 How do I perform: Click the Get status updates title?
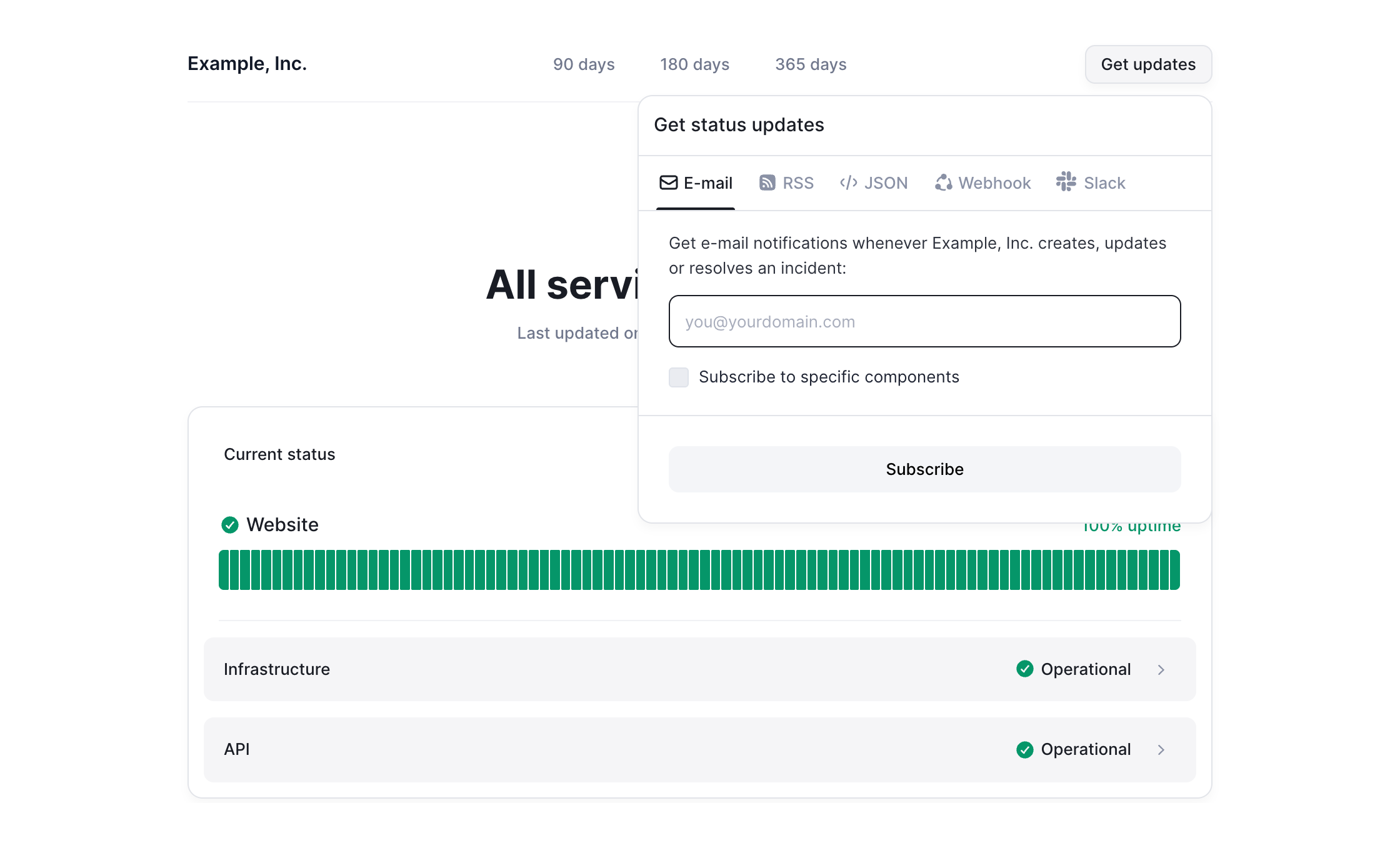(x=739, y=125)
